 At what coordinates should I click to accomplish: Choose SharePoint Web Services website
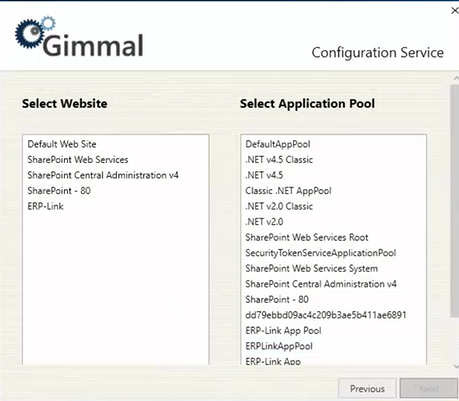click(78, 160)
